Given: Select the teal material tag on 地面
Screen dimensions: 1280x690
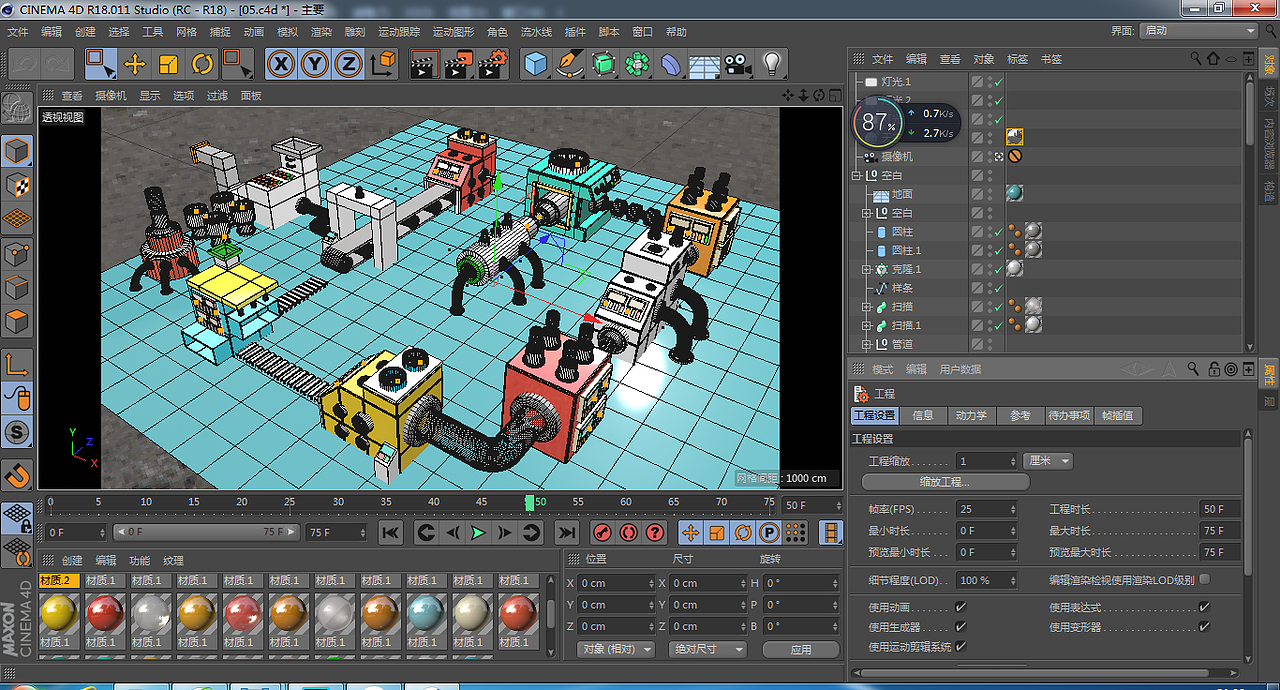Looking at the screenshot, I should (1015, 194).
